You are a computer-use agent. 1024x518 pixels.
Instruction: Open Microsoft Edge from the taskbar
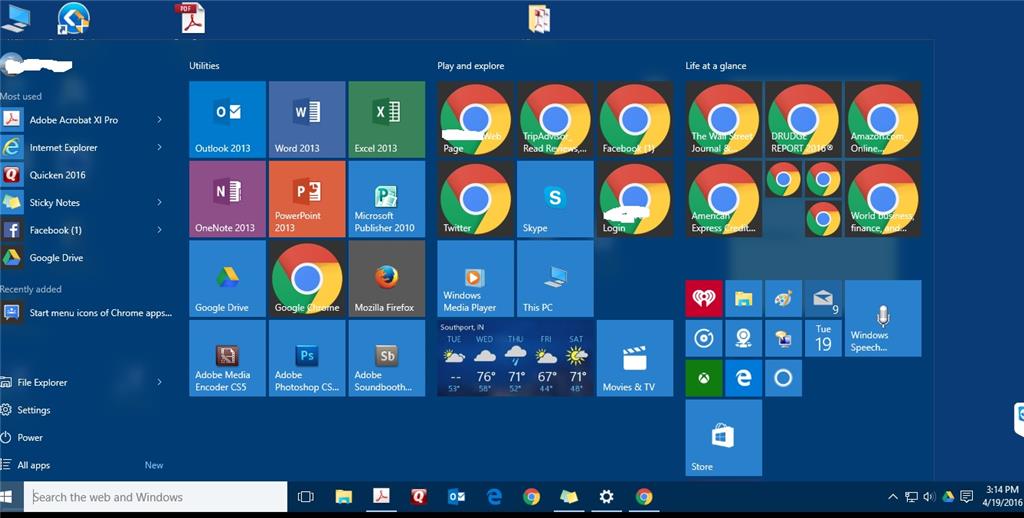coord(494,497)
